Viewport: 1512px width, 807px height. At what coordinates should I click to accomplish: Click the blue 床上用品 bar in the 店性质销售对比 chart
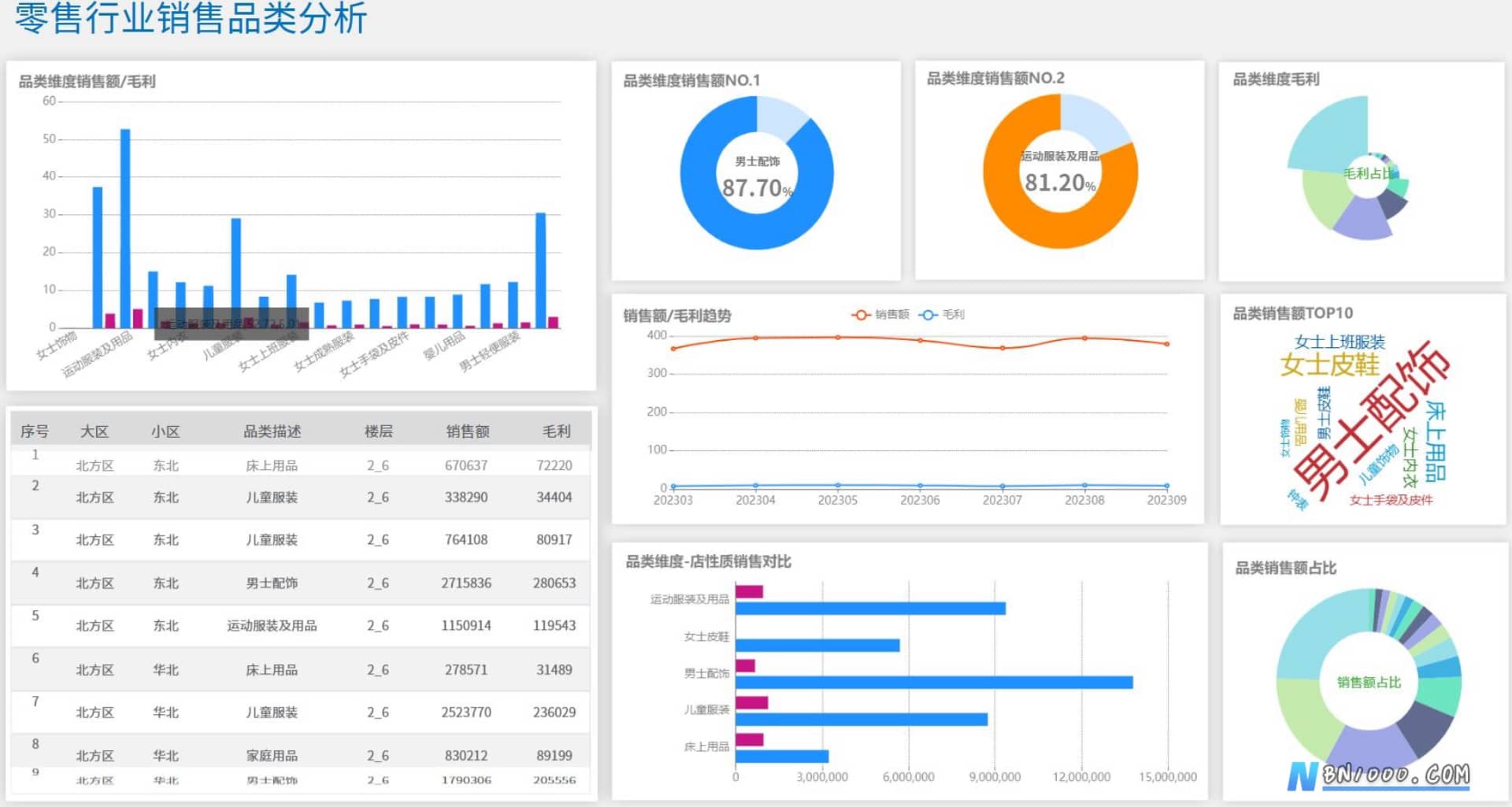pyautogui.click(x=782, y=757)
